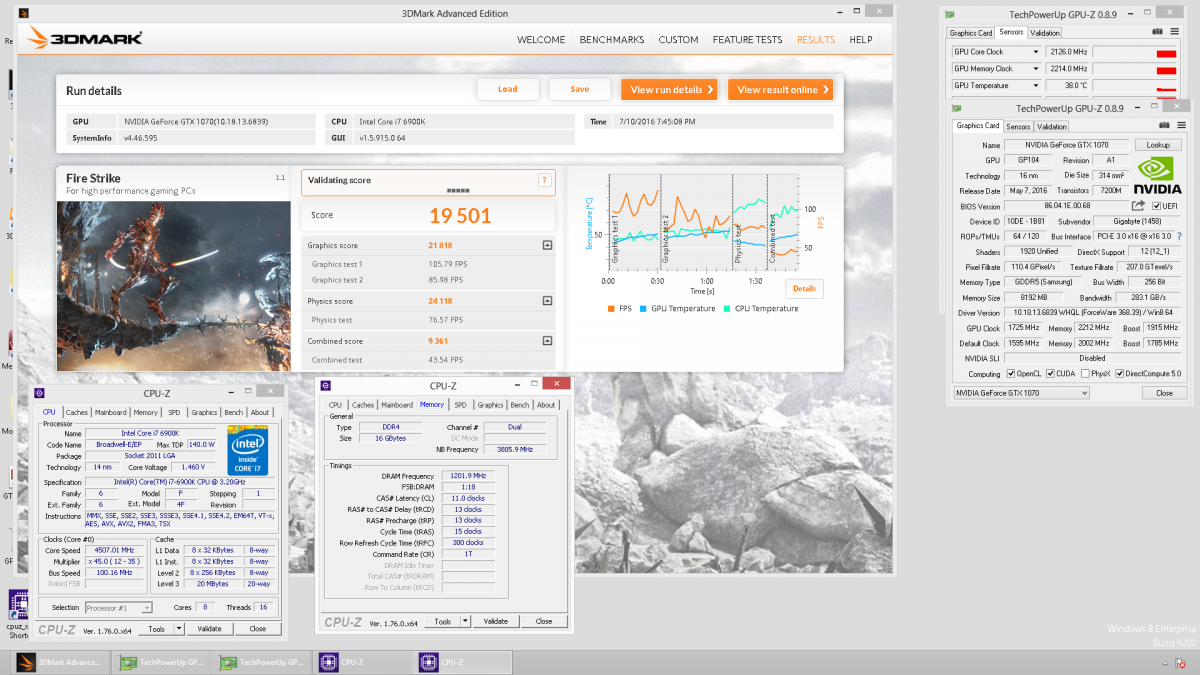
Task: Click camera screenshot icon in GPU-Z Graphics Card window
Action: tap(1164, 126)
